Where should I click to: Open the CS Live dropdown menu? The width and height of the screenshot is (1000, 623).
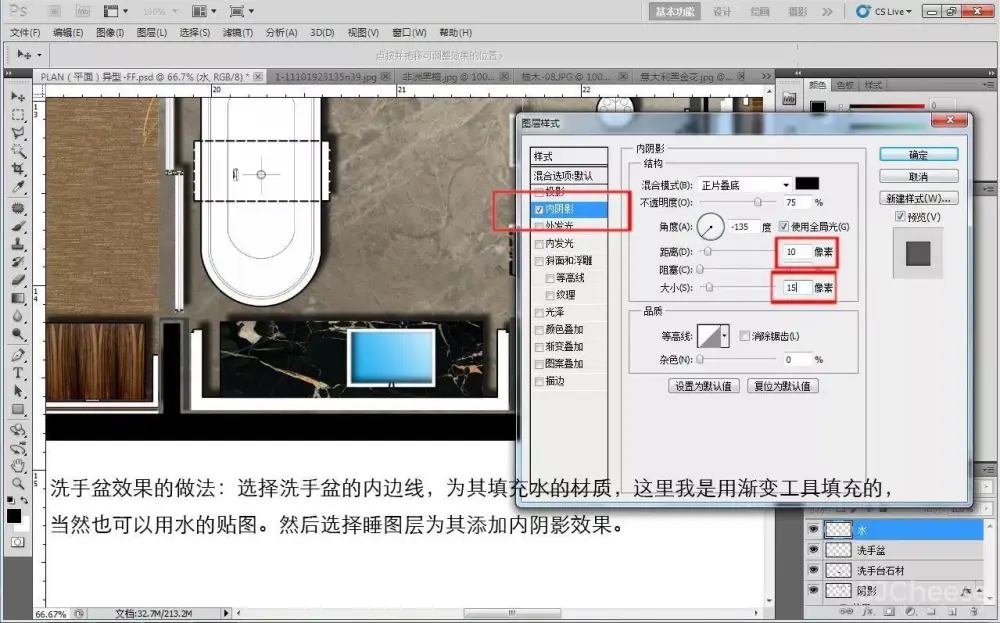point(885,11)
